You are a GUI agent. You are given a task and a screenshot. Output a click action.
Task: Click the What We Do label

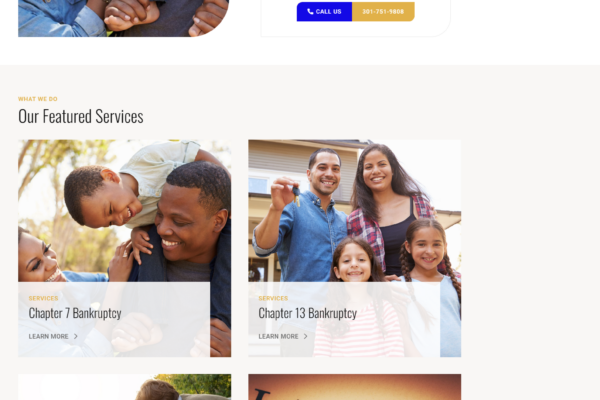point(38,99)
